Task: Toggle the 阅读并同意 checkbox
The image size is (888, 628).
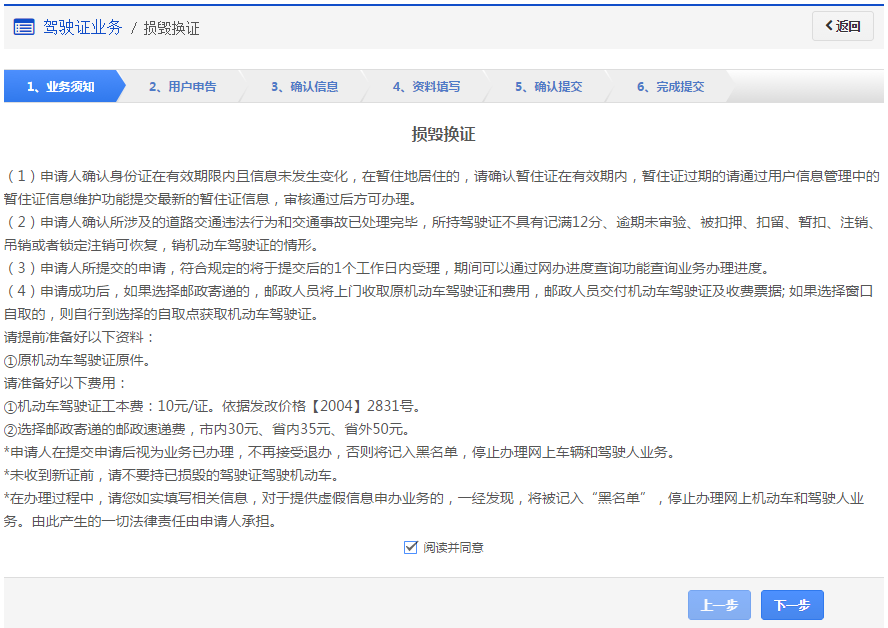Action: pyautogui.click(x=410, y=547)
